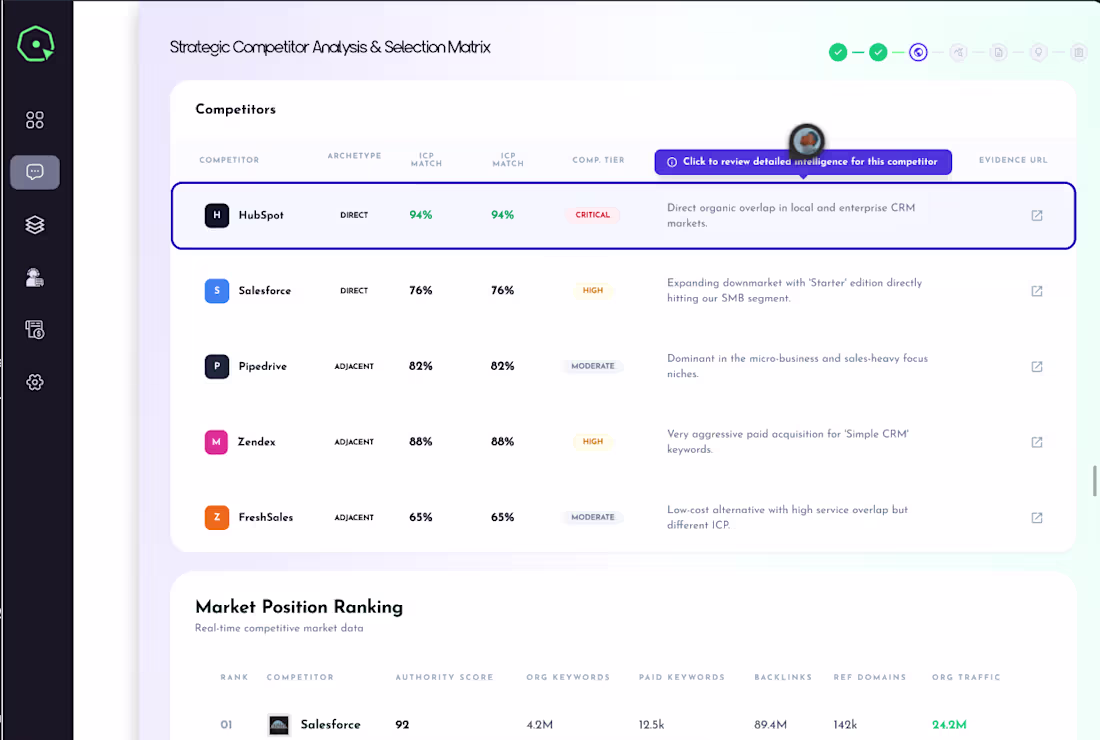This screenshot has width=1100, height=740.
Task: Click Pipedrive micro-business description text
Action: 797,366
